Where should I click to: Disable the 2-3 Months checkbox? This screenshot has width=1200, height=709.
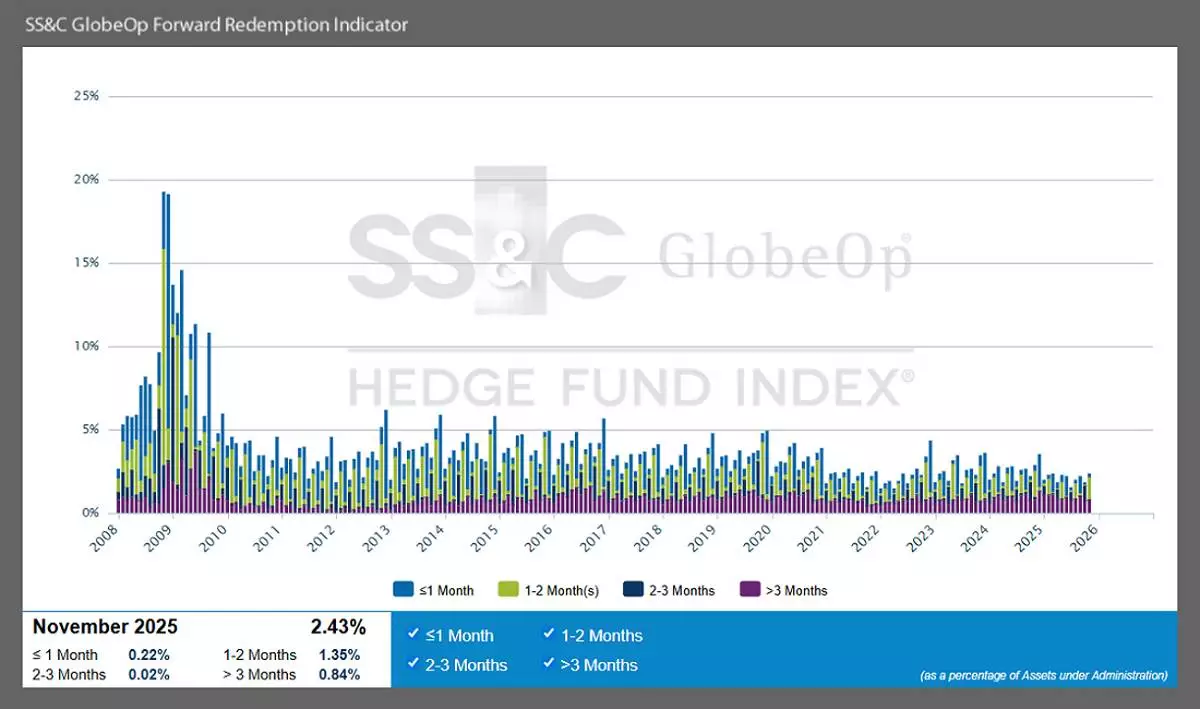point(414,665)
